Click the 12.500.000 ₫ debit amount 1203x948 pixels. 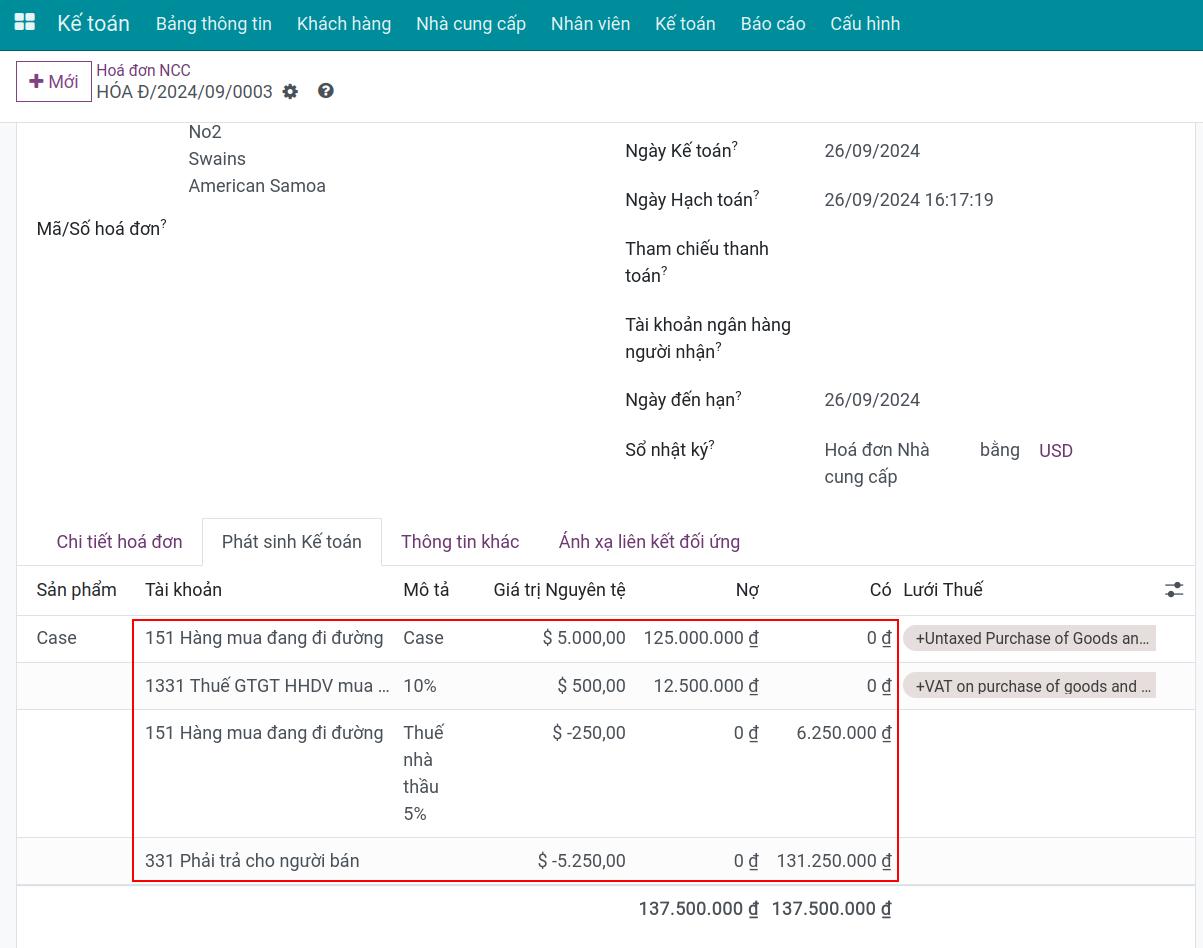[x=706, y=686]
